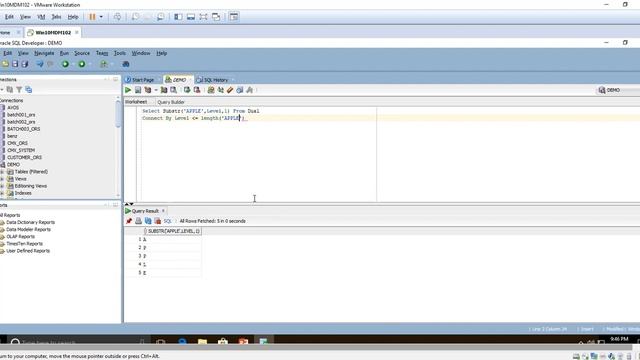Image resolution: width=640 pixels, height=360 pixels.
Task: Close the Query Result tab
Action: [x=163, y=211]
